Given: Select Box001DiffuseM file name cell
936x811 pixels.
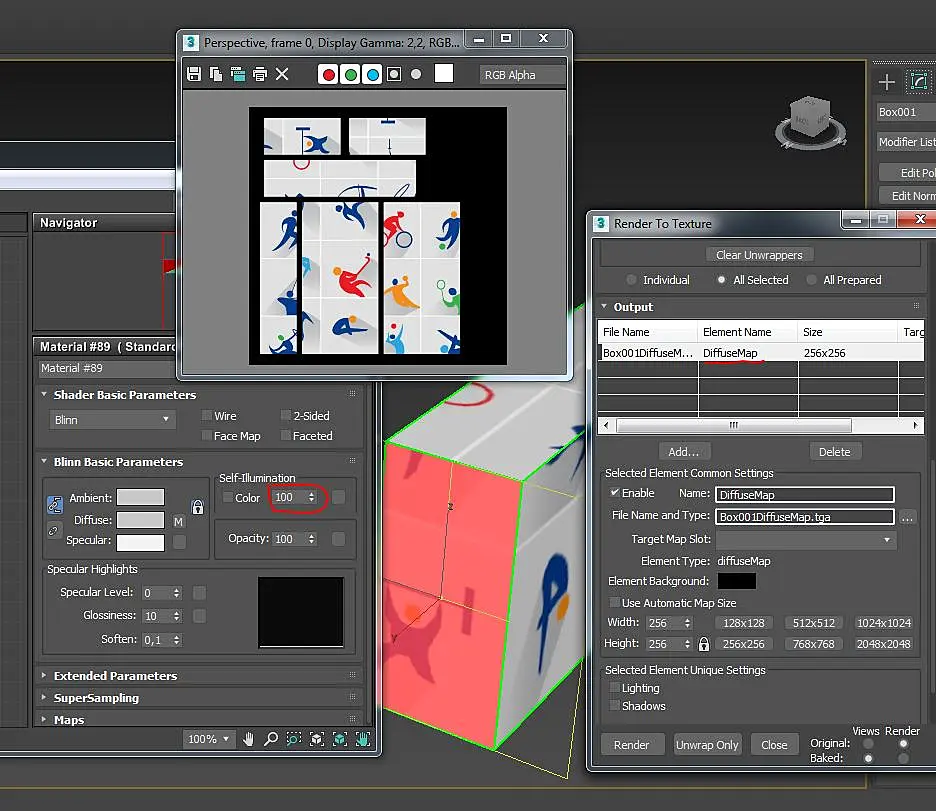Looking at the screenshot, I should [x=648, y=353].
